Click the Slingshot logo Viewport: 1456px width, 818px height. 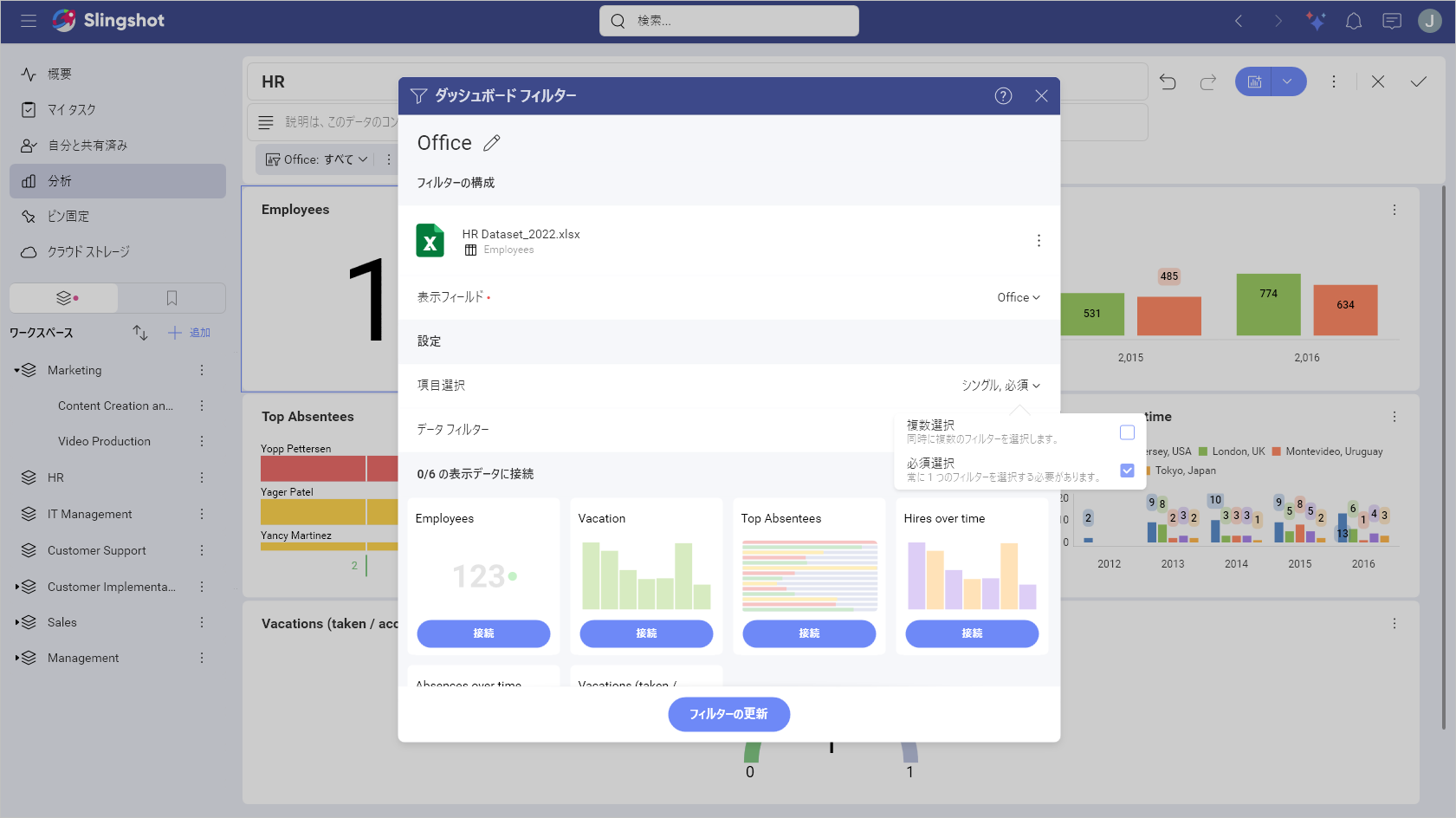pyautogui.click(x=108, y=21)
